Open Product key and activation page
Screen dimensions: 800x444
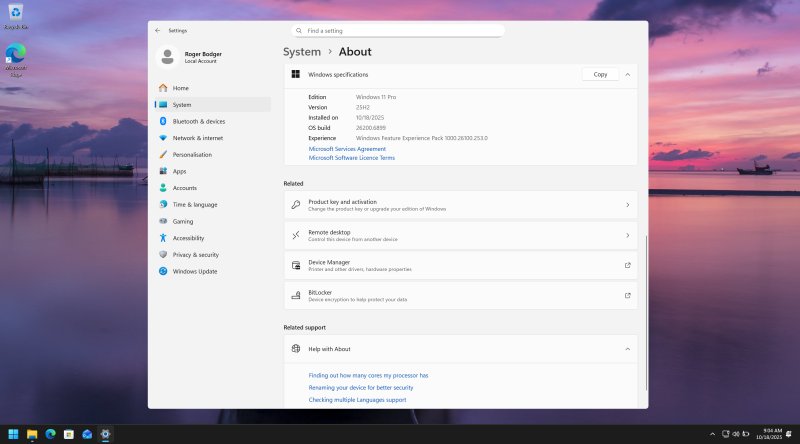pyautogui.click(x=461, y=205)
